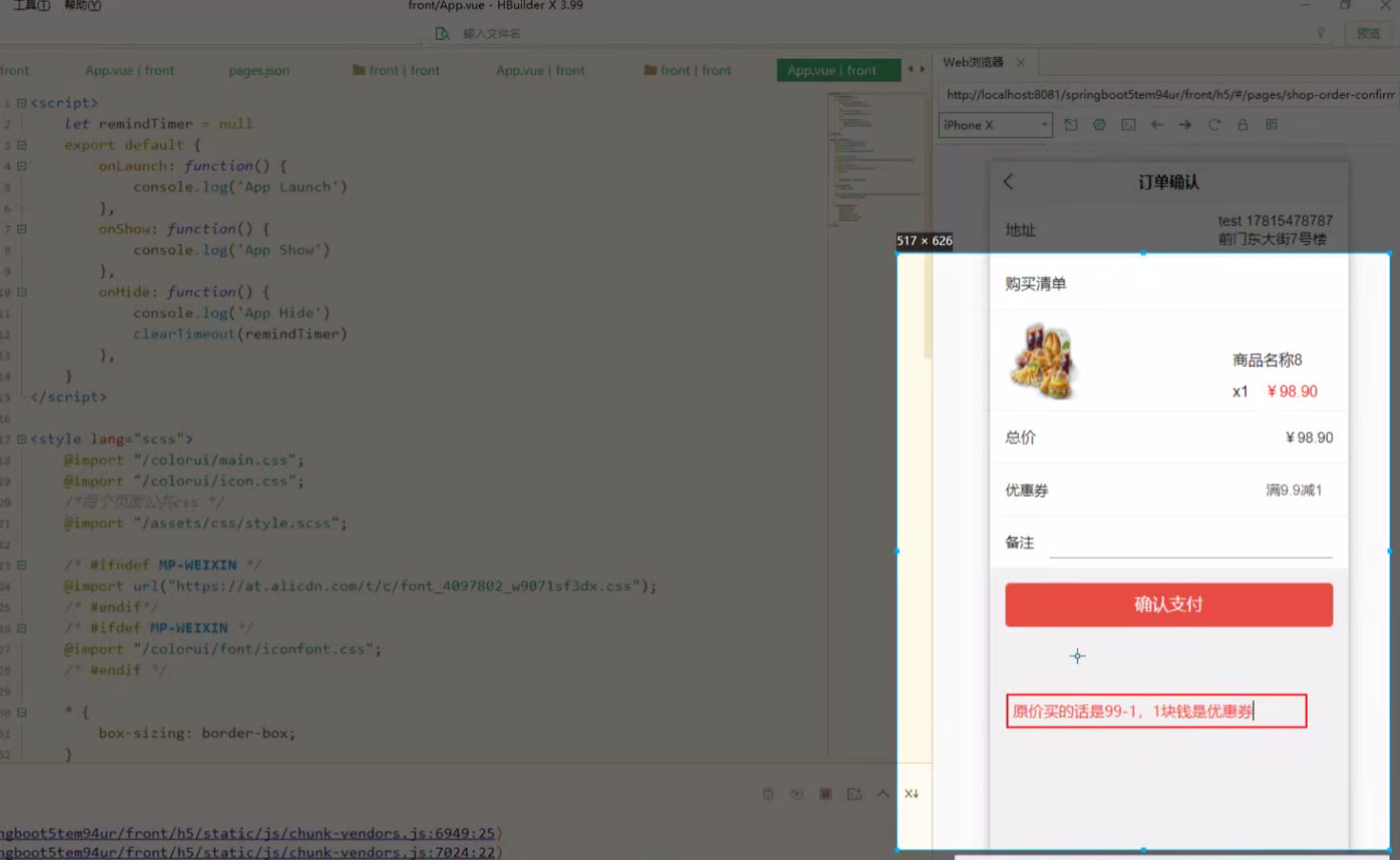Image resolution: width=1400 pixels, height=860 pixels.
Task: Collapse the export default fold marker
Action: pos(21,145)
